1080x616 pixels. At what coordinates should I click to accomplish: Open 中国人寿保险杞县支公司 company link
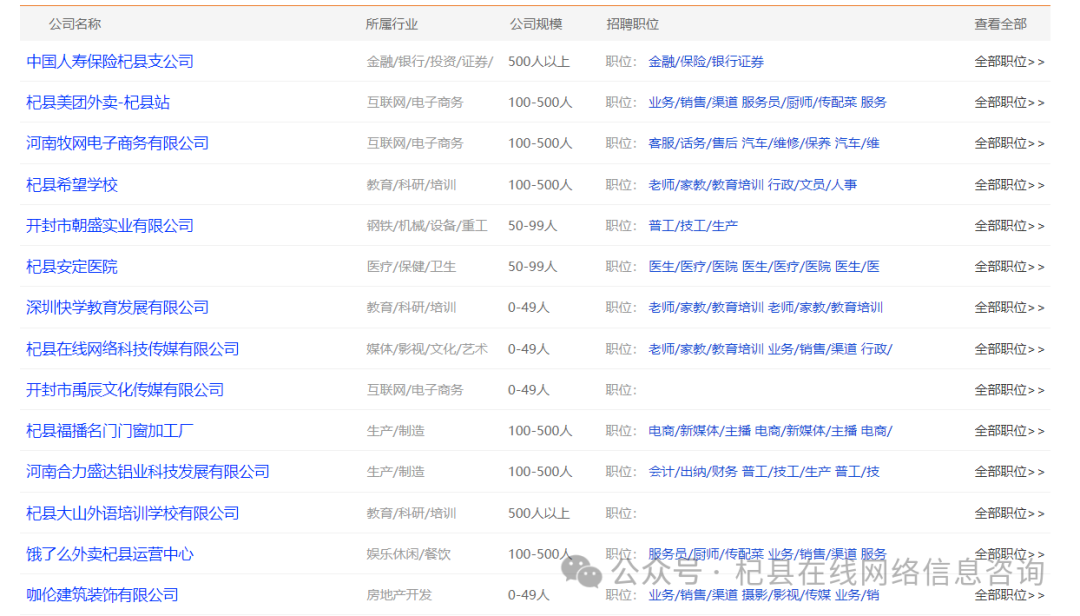click(110, 61)
